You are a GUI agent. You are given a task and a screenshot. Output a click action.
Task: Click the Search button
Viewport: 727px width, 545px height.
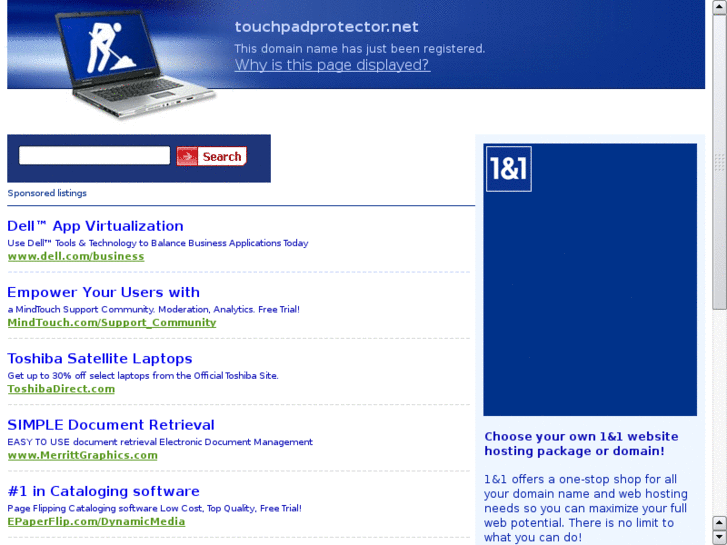(211, 156)
